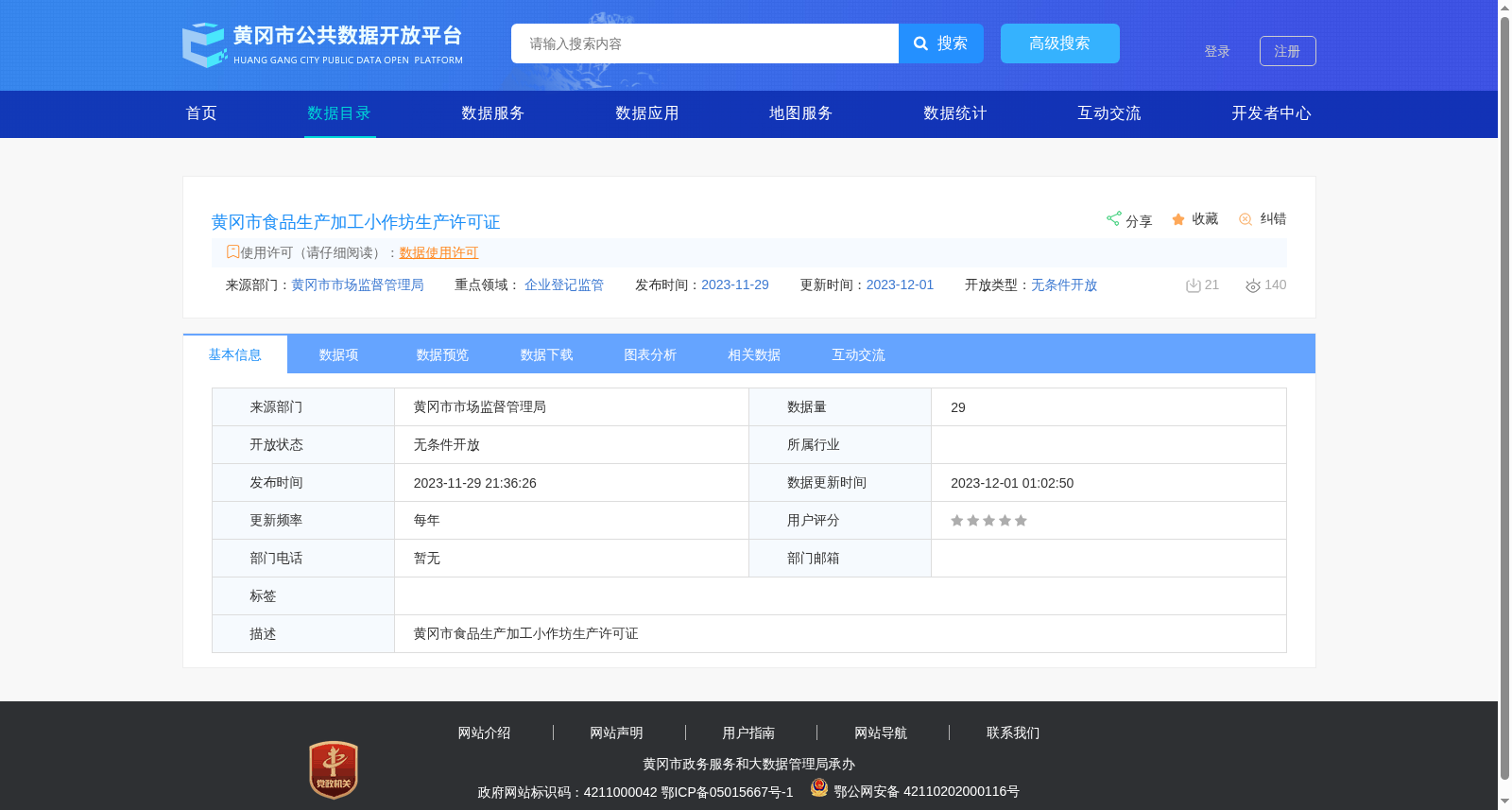Open 数据统计 navigation item
This screenshot has width=1512, height=810.
[955, 113]
